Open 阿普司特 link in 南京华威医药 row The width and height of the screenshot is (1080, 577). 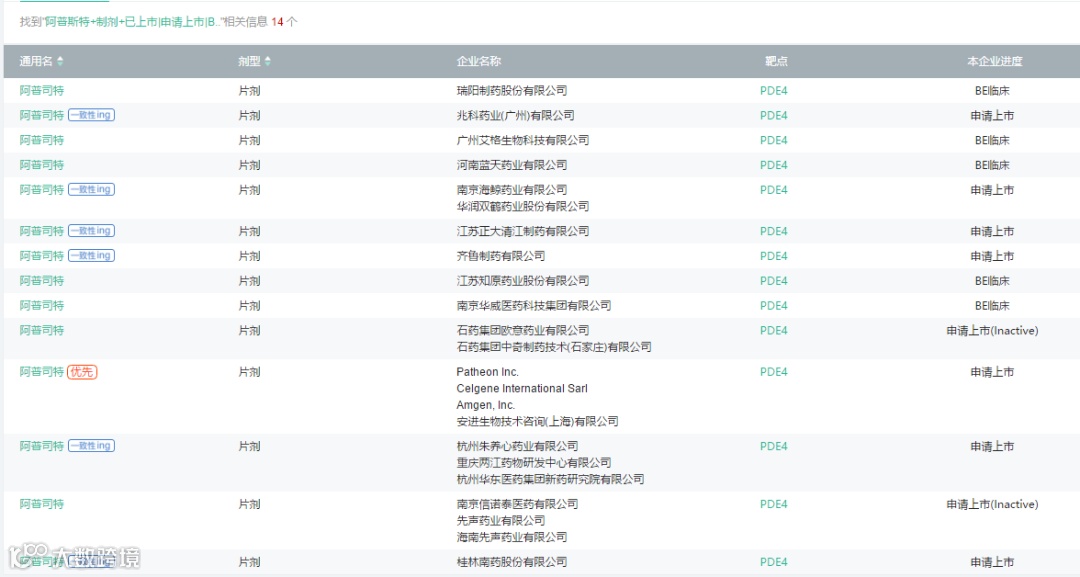point(41,305)
